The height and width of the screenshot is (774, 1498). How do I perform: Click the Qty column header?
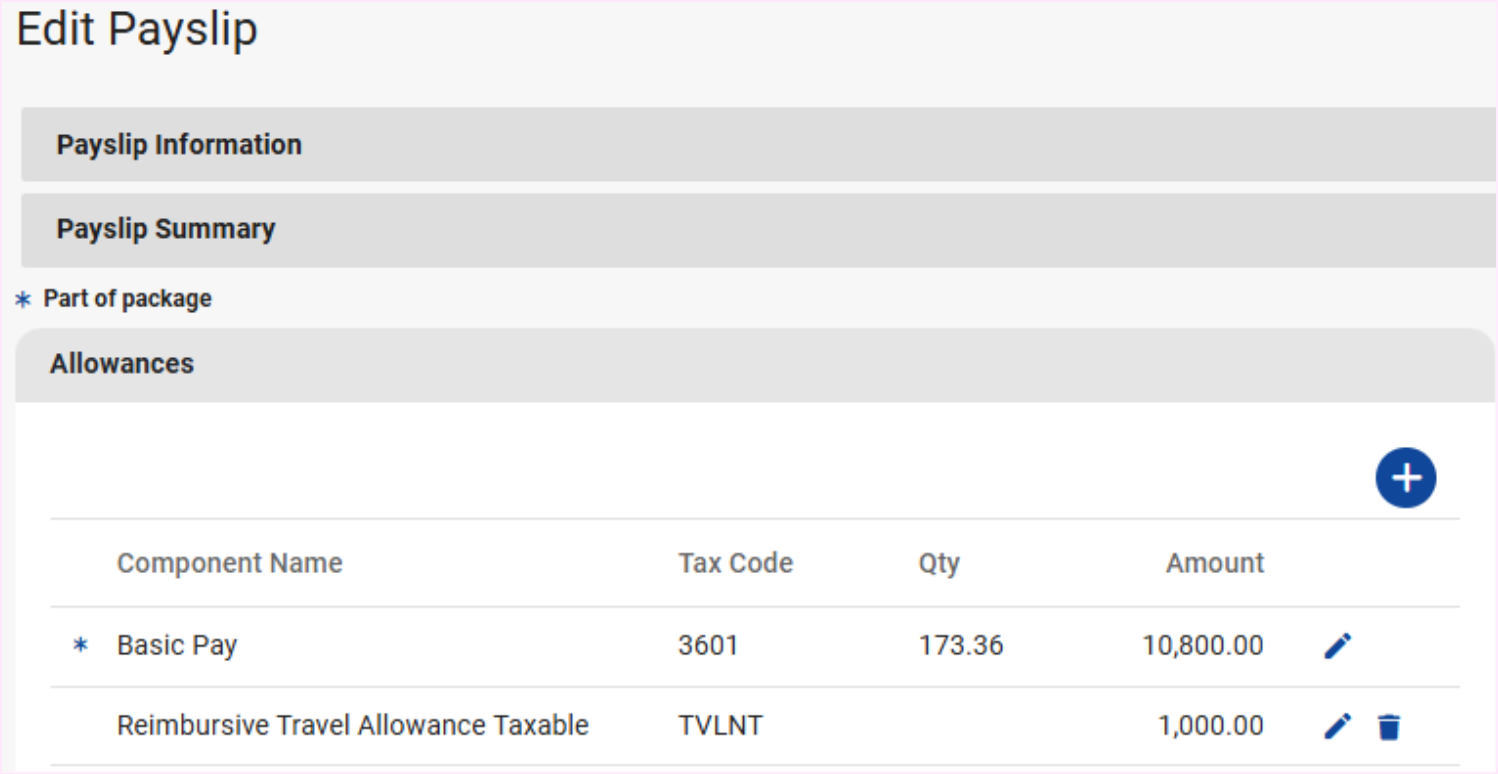coord(939,563)
